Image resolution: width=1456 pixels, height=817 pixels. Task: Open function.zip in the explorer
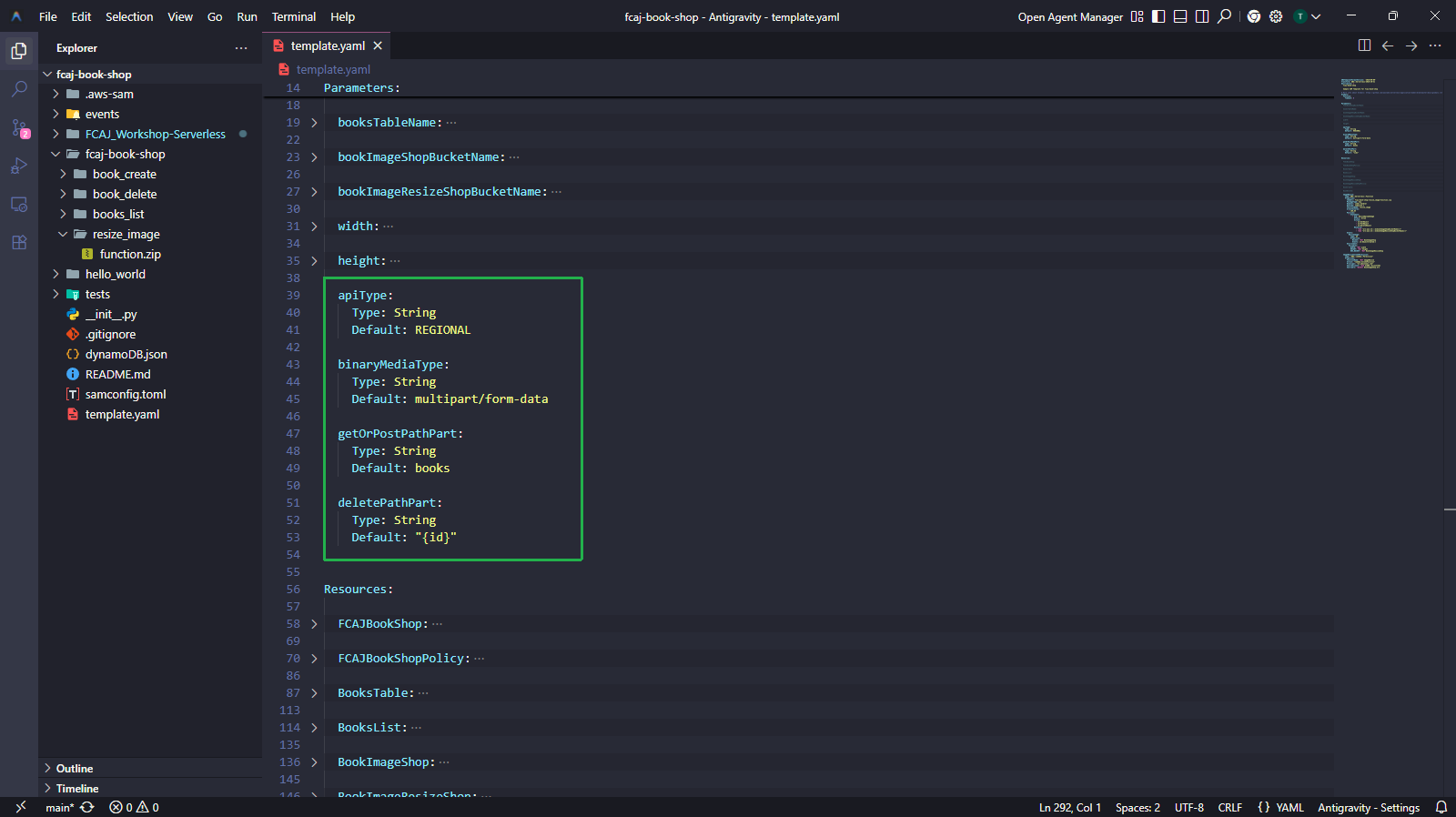tap(130, 254)
